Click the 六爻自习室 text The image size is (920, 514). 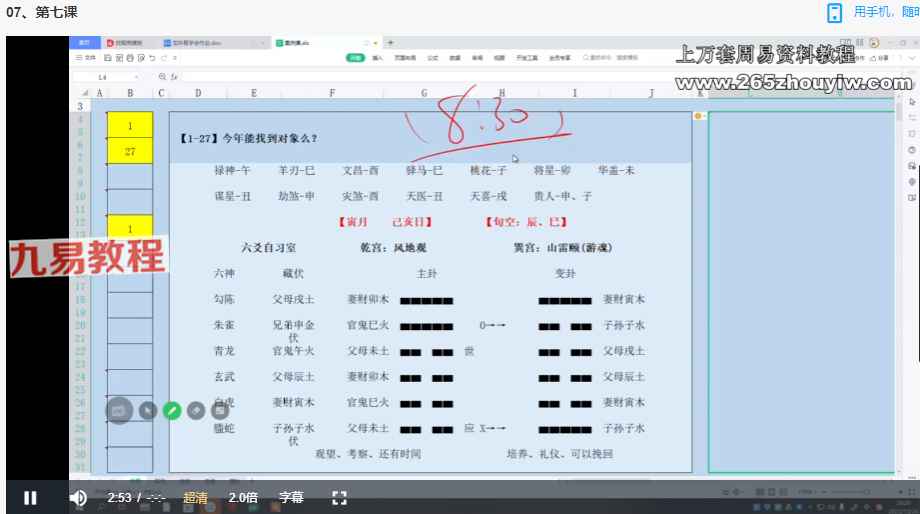pos(268,248)
